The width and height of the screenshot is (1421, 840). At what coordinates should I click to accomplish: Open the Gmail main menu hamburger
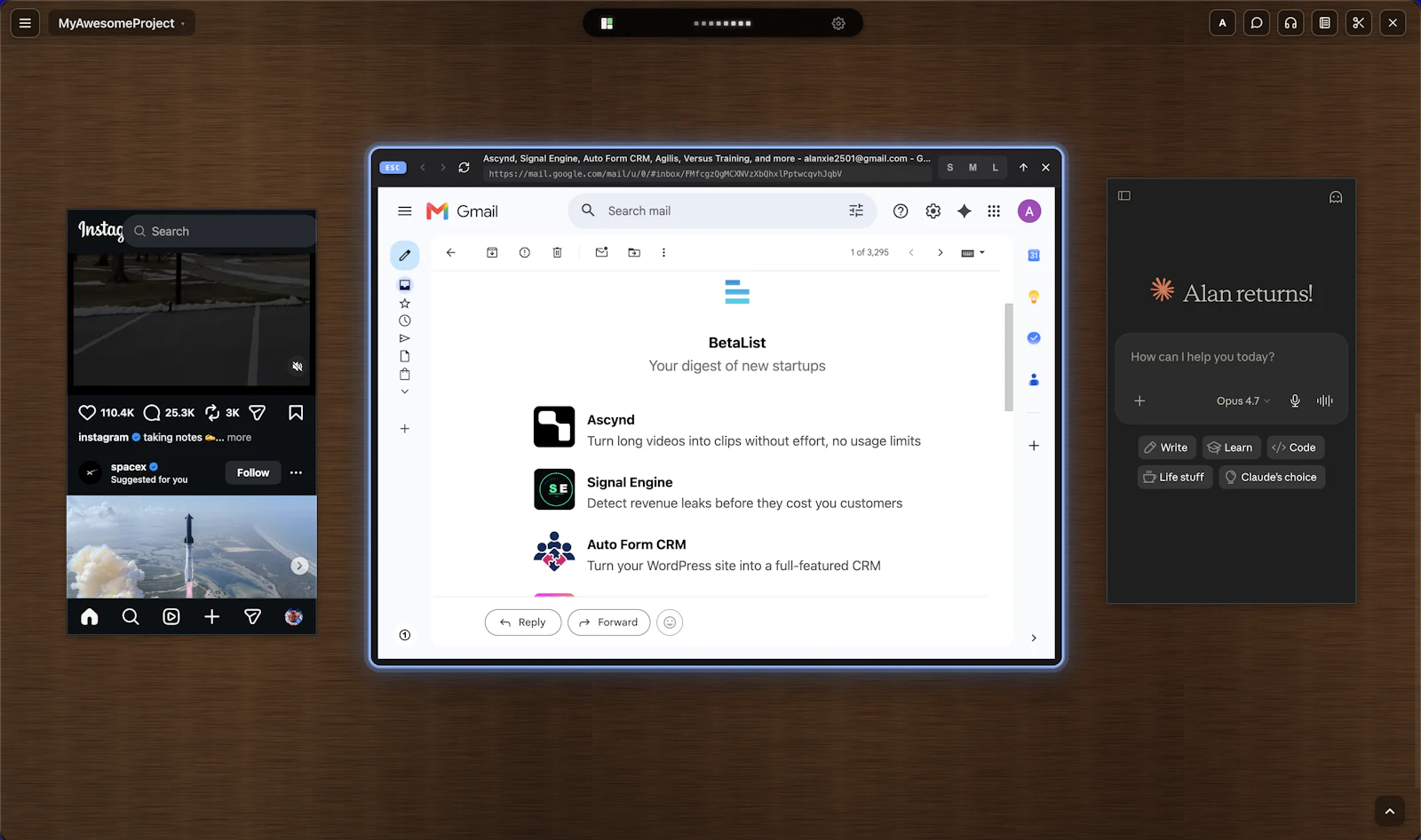point(405,211)
